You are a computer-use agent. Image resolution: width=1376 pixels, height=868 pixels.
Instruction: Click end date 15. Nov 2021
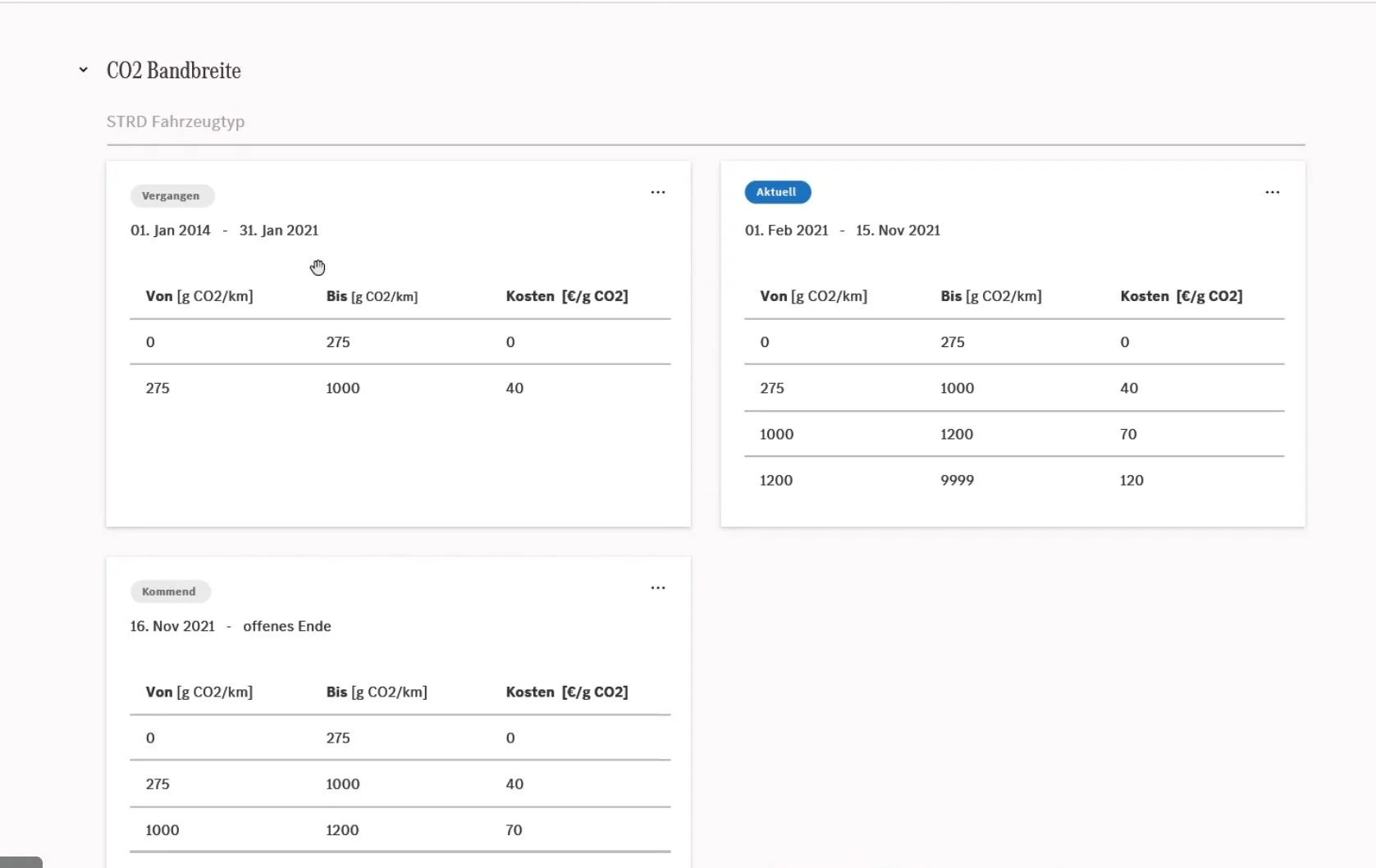click(x=898, y=231)
